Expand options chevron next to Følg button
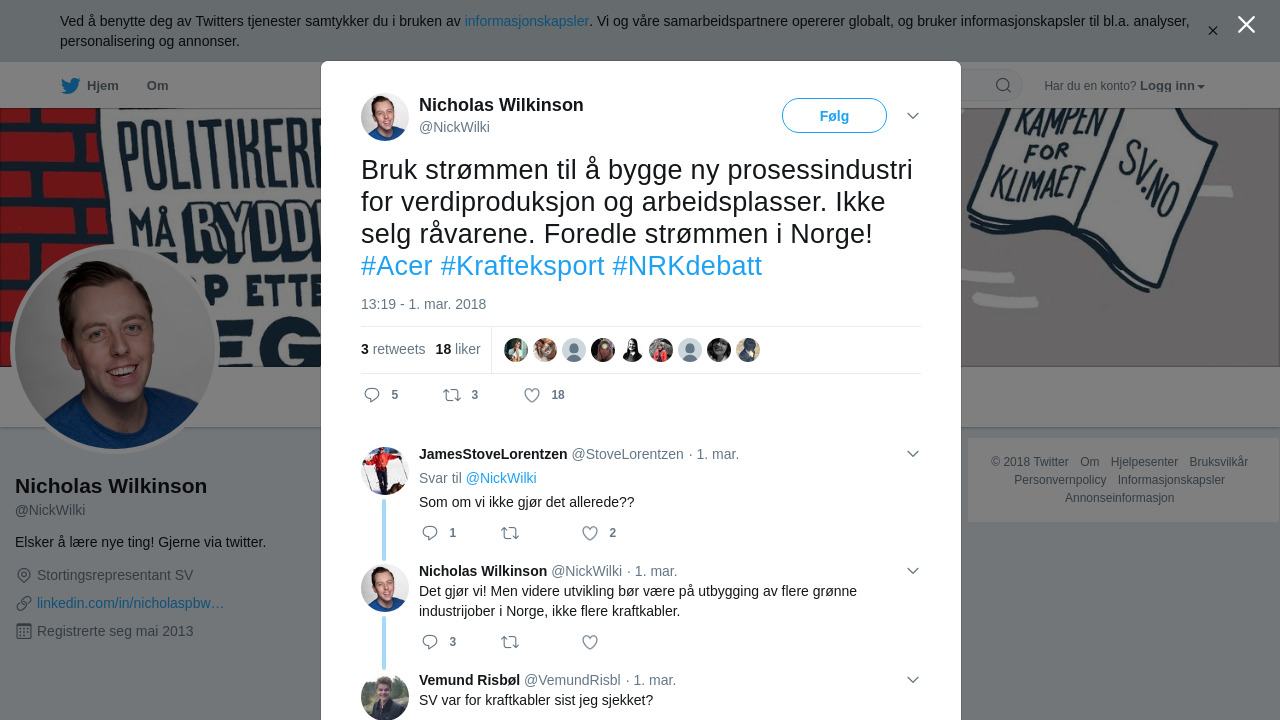 point(913,116)
